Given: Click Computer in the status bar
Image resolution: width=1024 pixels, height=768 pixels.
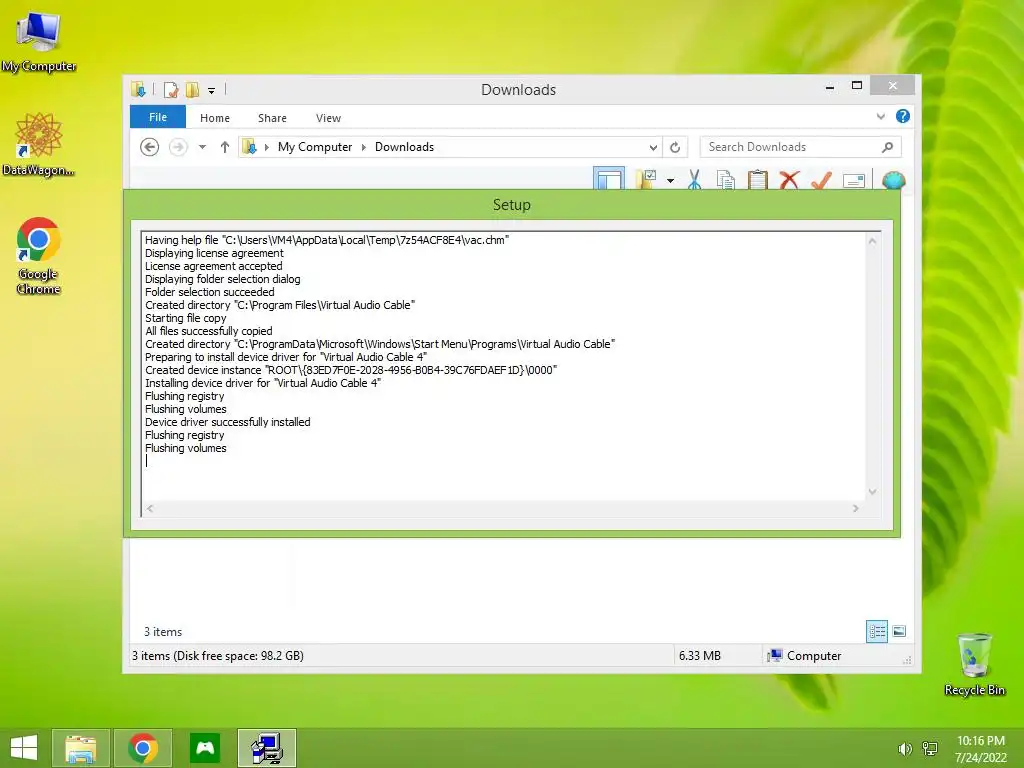Looking at the screenshot, I should 805,656.
